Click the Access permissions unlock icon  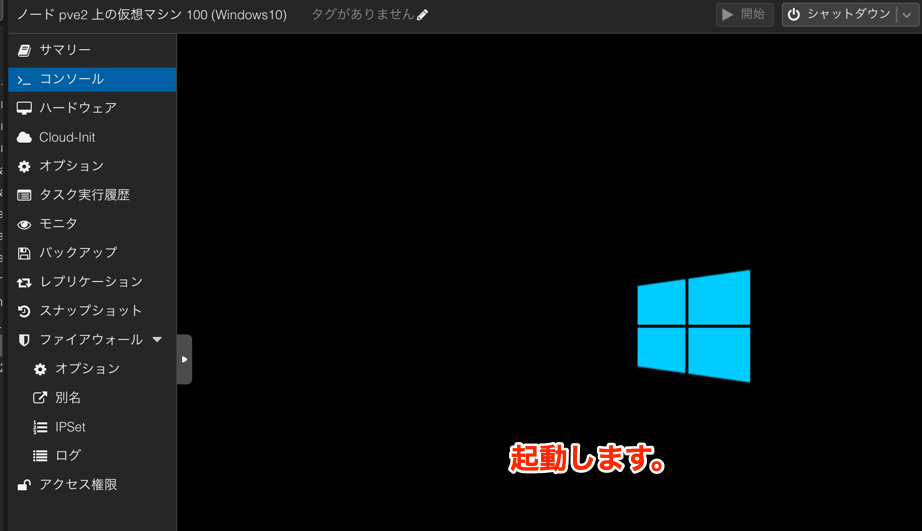pyautogui.click(x=25, y=485)
